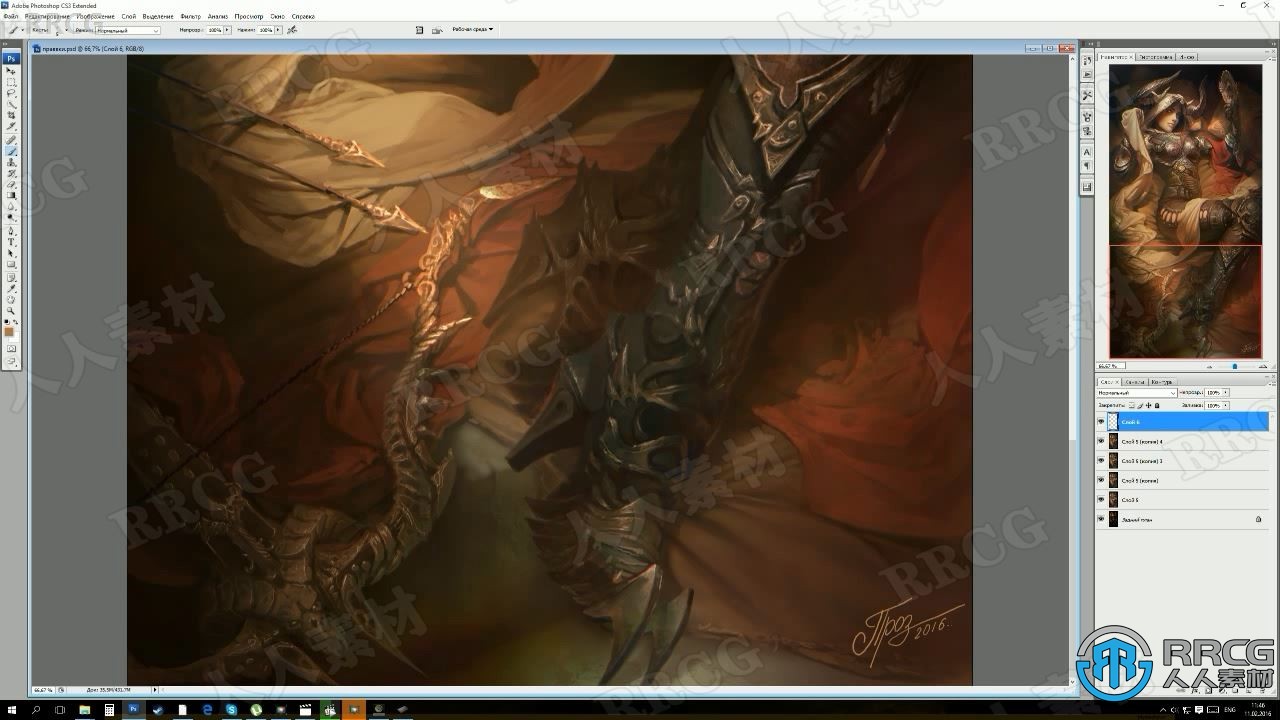Open layer fill arrow in Layers panel

(x=1226, y=405)
